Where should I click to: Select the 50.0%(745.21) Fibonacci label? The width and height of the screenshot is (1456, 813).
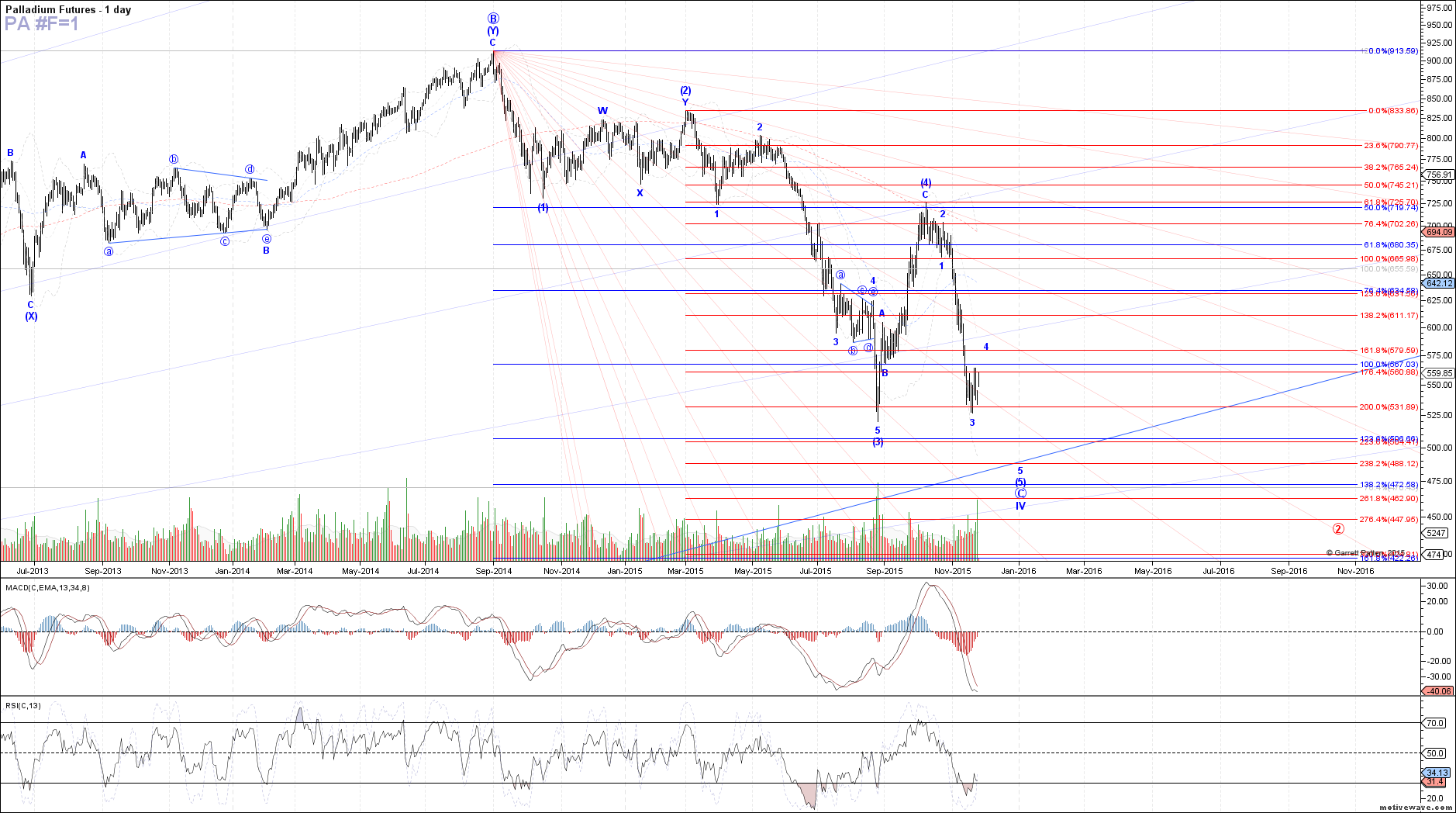1391,185
